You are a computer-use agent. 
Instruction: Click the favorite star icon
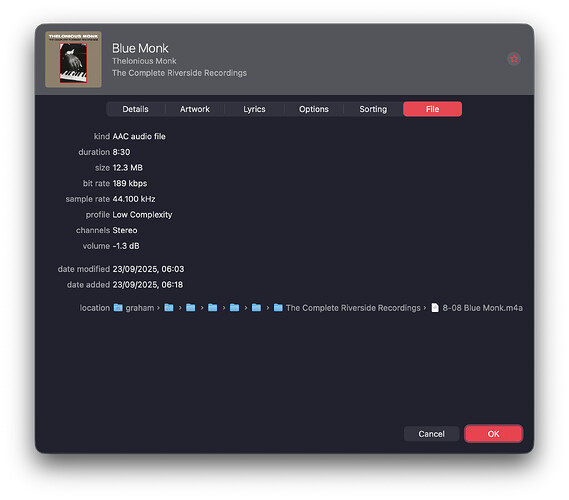[514, 59]
